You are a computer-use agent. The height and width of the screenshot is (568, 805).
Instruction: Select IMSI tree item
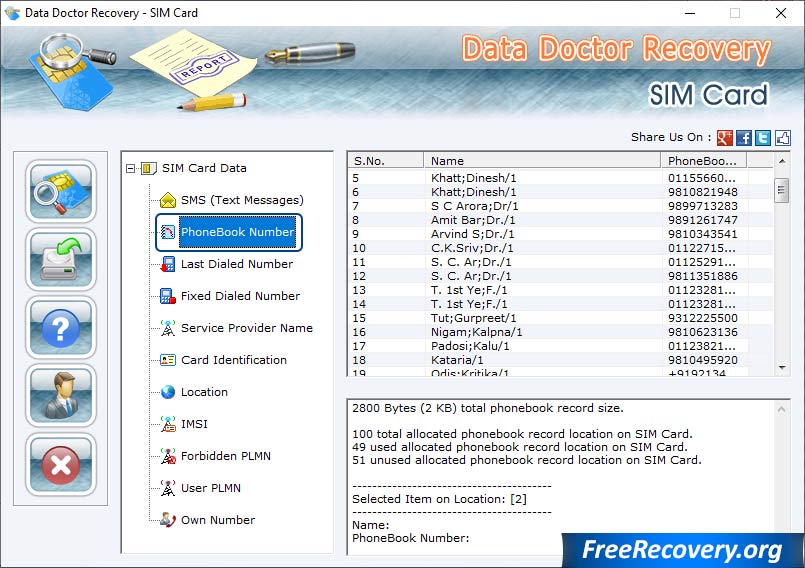tap(194, 424)
